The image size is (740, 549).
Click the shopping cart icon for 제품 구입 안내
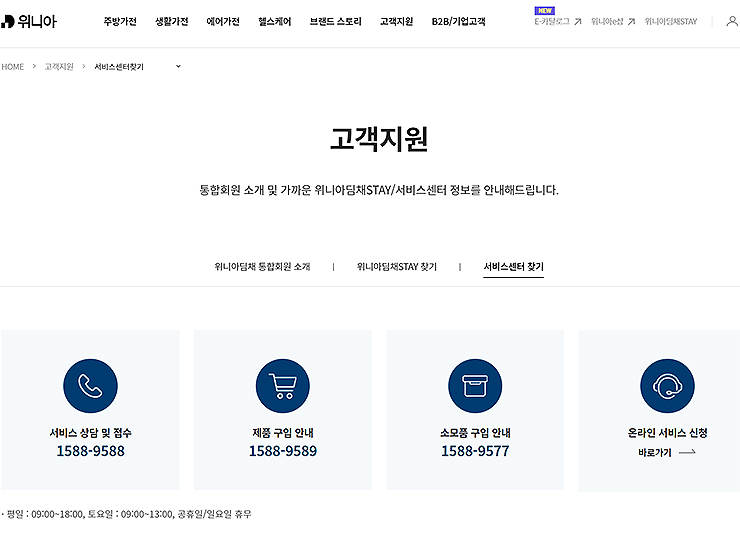point(283,386)
